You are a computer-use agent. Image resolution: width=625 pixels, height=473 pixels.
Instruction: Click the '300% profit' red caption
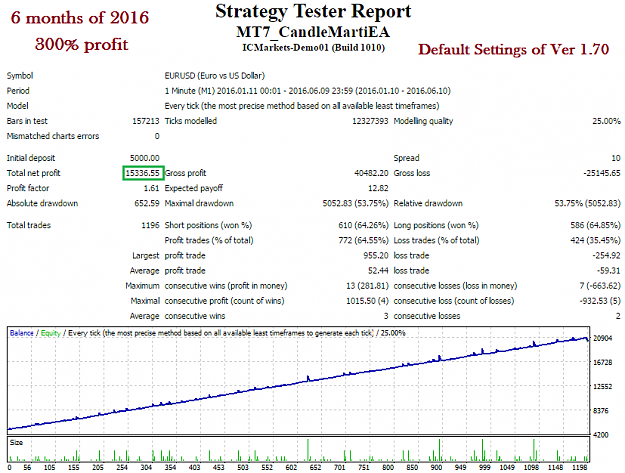81,44
